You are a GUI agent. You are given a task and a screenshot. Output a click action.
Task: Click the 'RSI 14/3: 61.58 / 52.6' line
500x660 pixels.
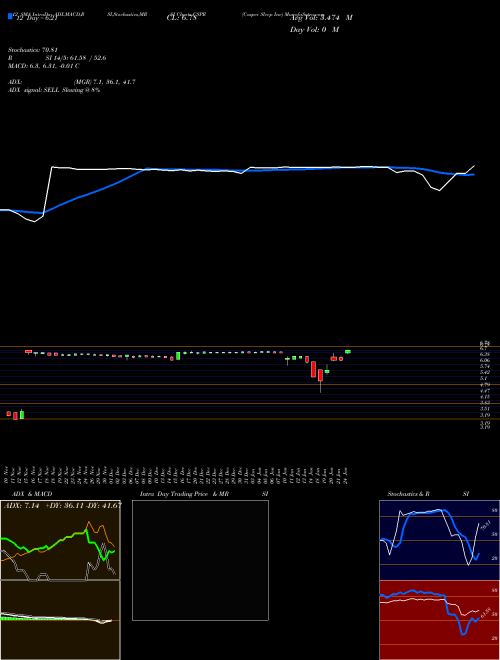57,58
